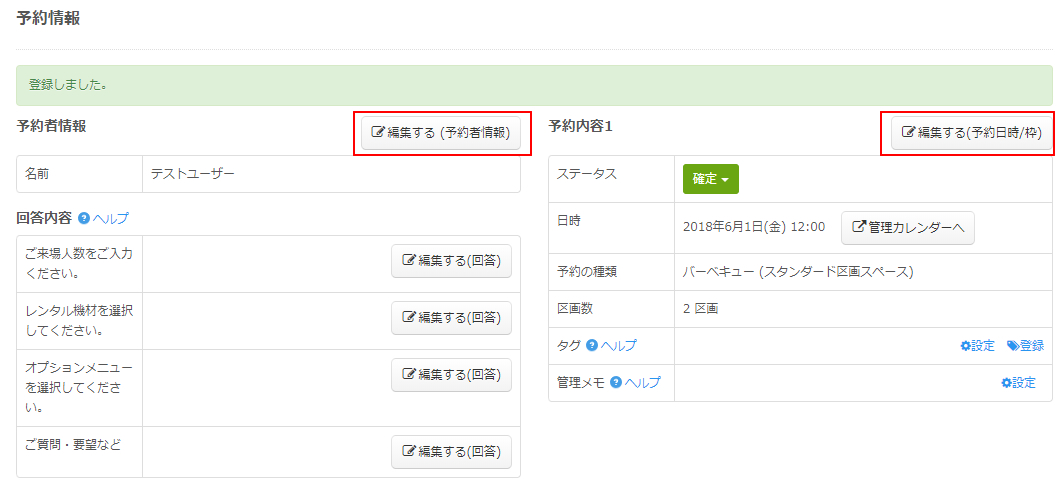Click the gear 設定 icon in 管理メモ row
The image size is (1062, 497).
point(1006,382)
